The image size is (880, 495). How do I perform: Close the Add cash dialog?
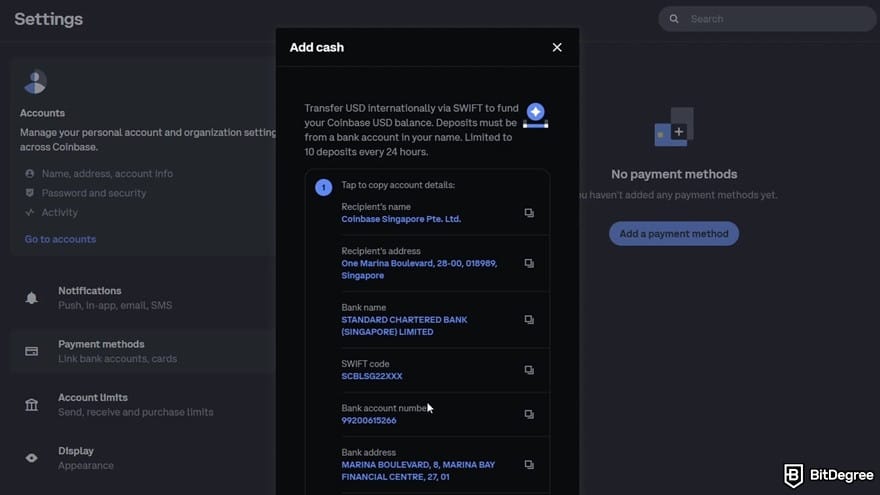coord(557,48)
